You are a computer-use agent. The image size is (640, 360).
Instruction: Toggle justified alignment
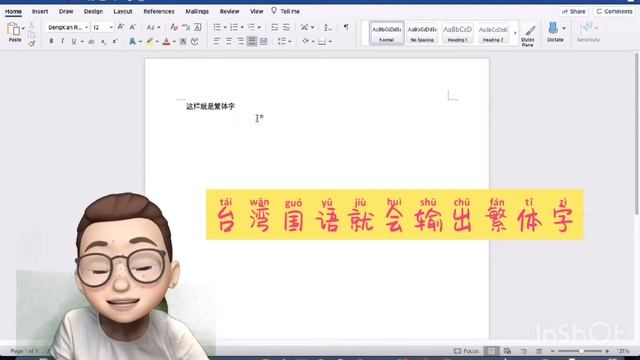pyautogui.click(x=252, y=41)
